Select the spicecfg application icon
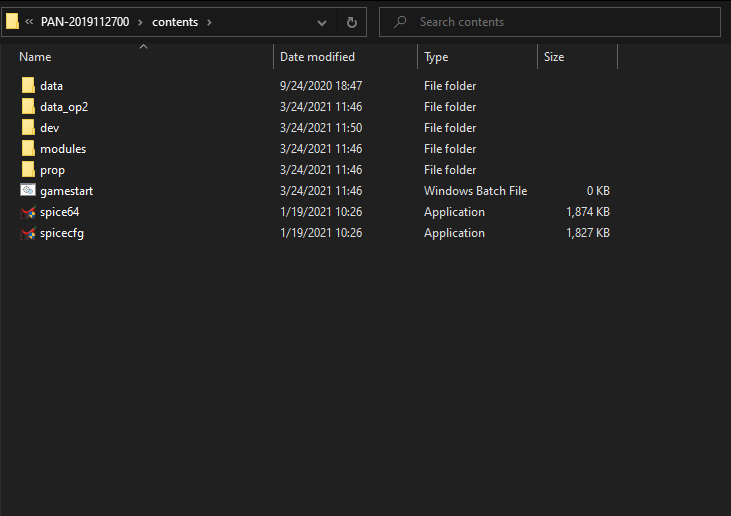 tap(28, 233)
